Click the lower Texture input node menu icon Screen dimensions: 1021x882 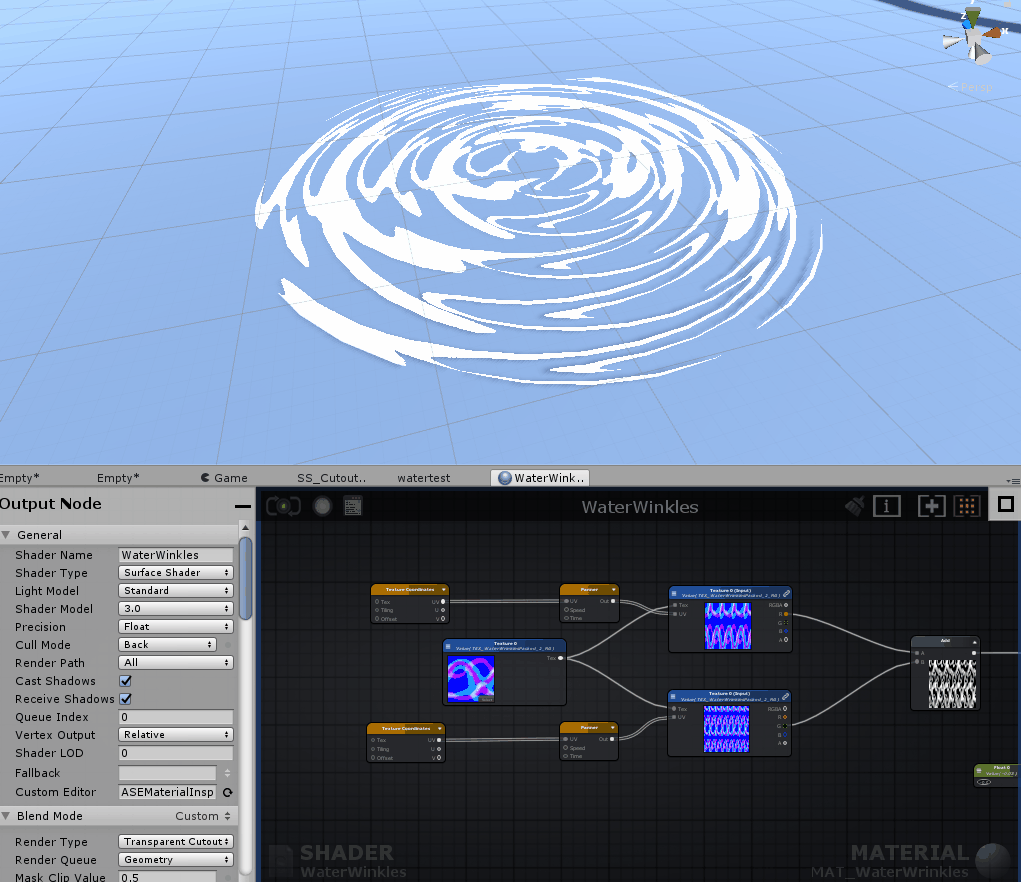673,697
